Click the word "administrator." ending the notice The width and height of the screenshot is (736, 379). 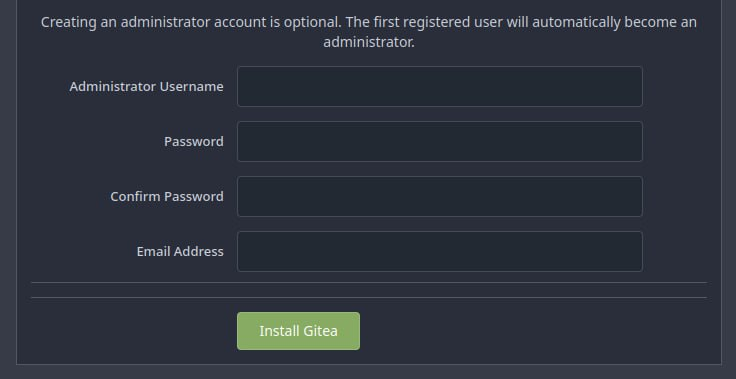pos(369,42)
